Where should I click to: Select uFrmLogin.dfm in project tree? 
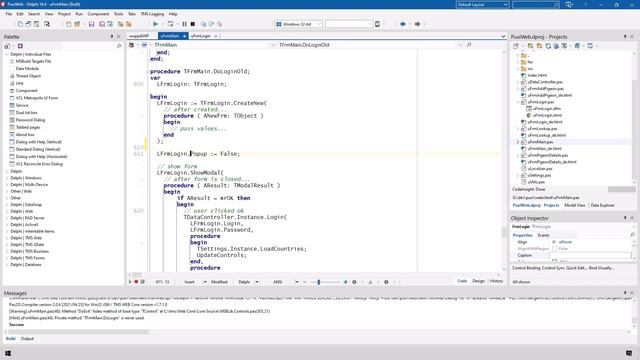click(x=547, y=109)
